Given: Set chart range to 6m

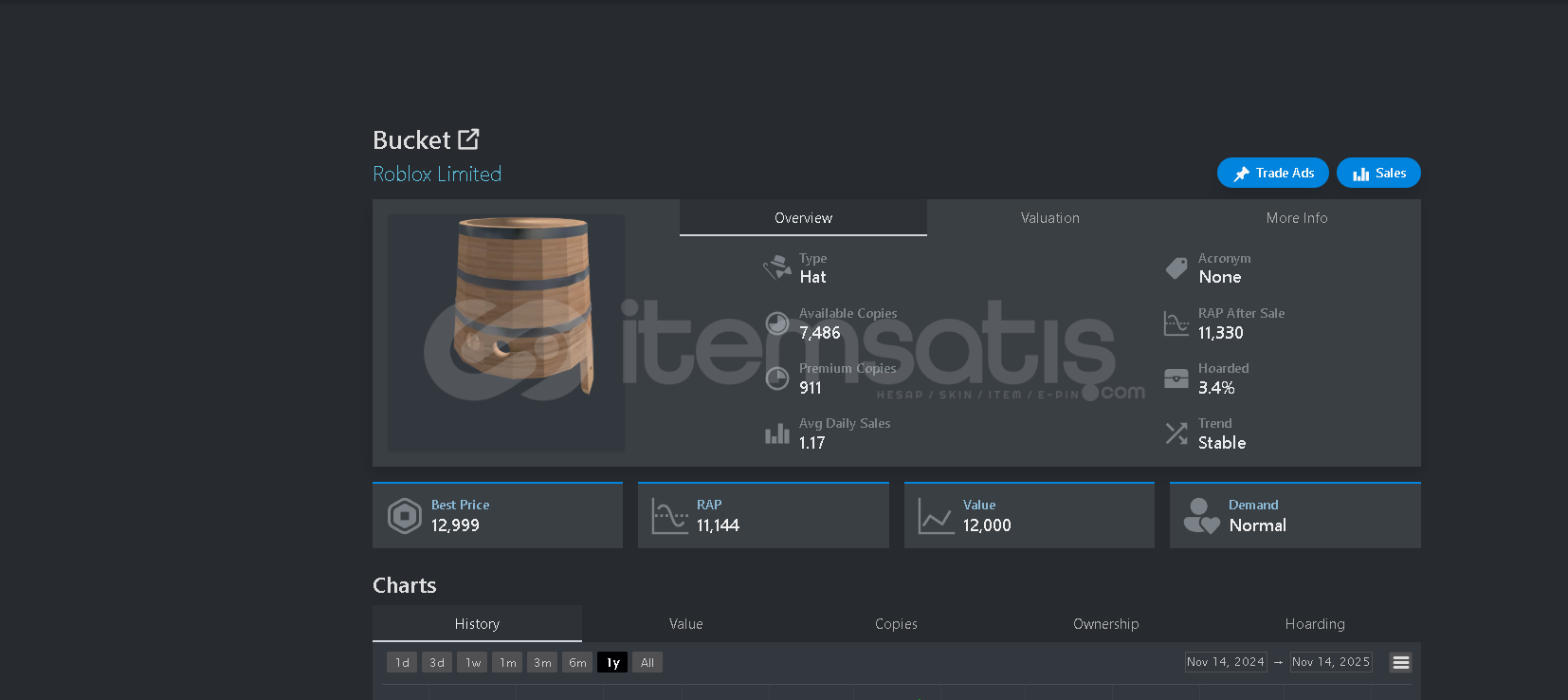Looking at the screenshot, I should pyautogui.click(x=577, y=662).
